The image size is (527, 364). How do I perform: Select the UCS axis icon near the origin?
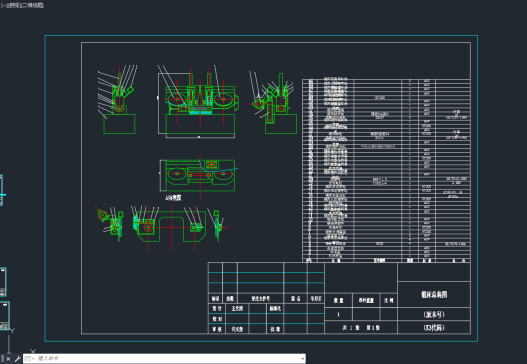point(9,340)
